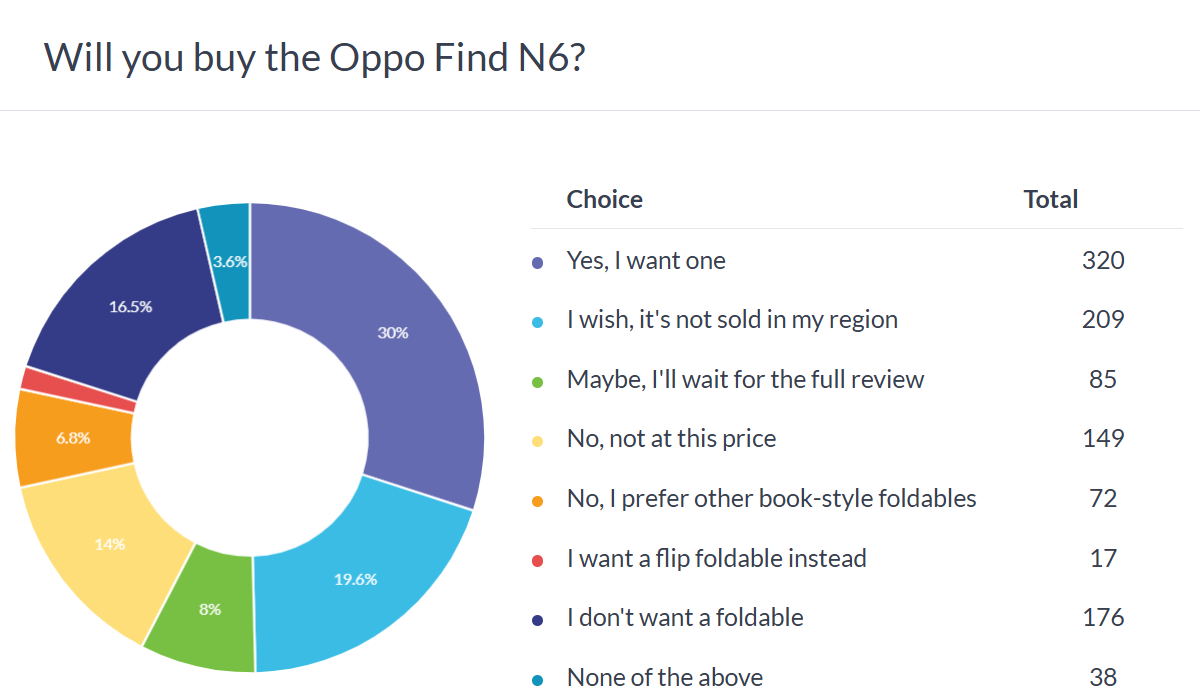Click the "Total" column header

(x=1050, y=199)
